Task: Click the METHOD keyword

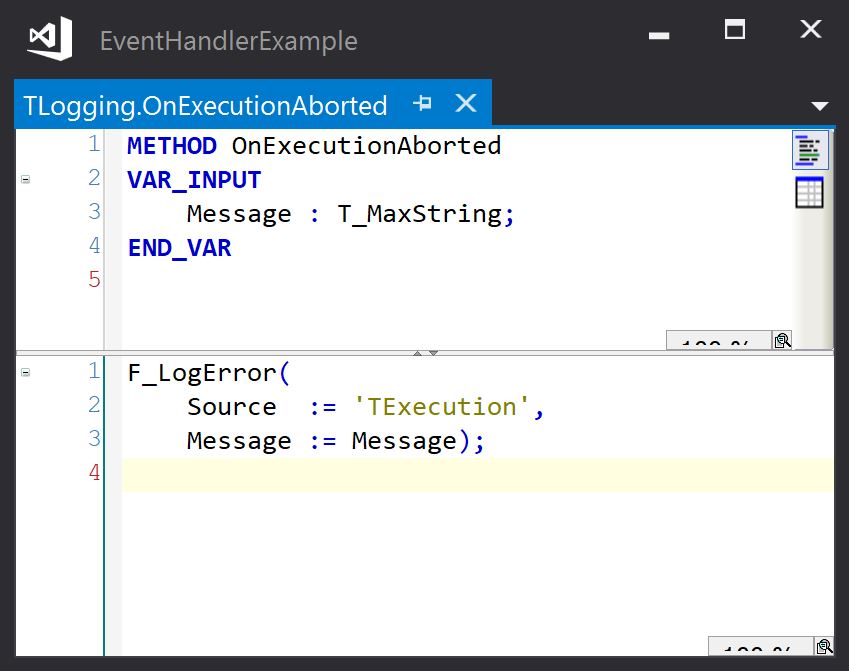Action: pos(172,146)
